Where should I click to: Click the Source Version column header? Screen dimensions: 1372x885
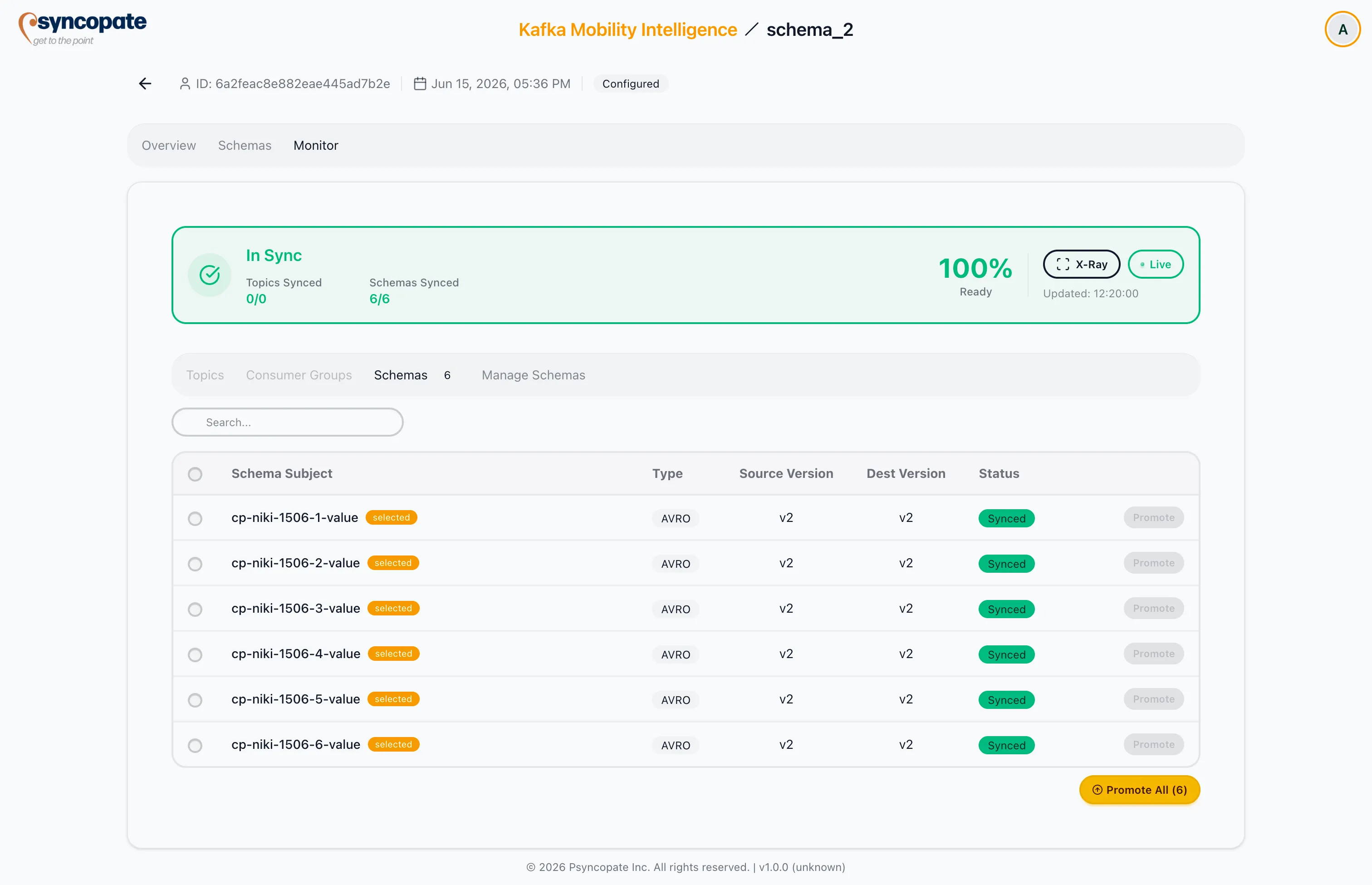pos(786,473)
